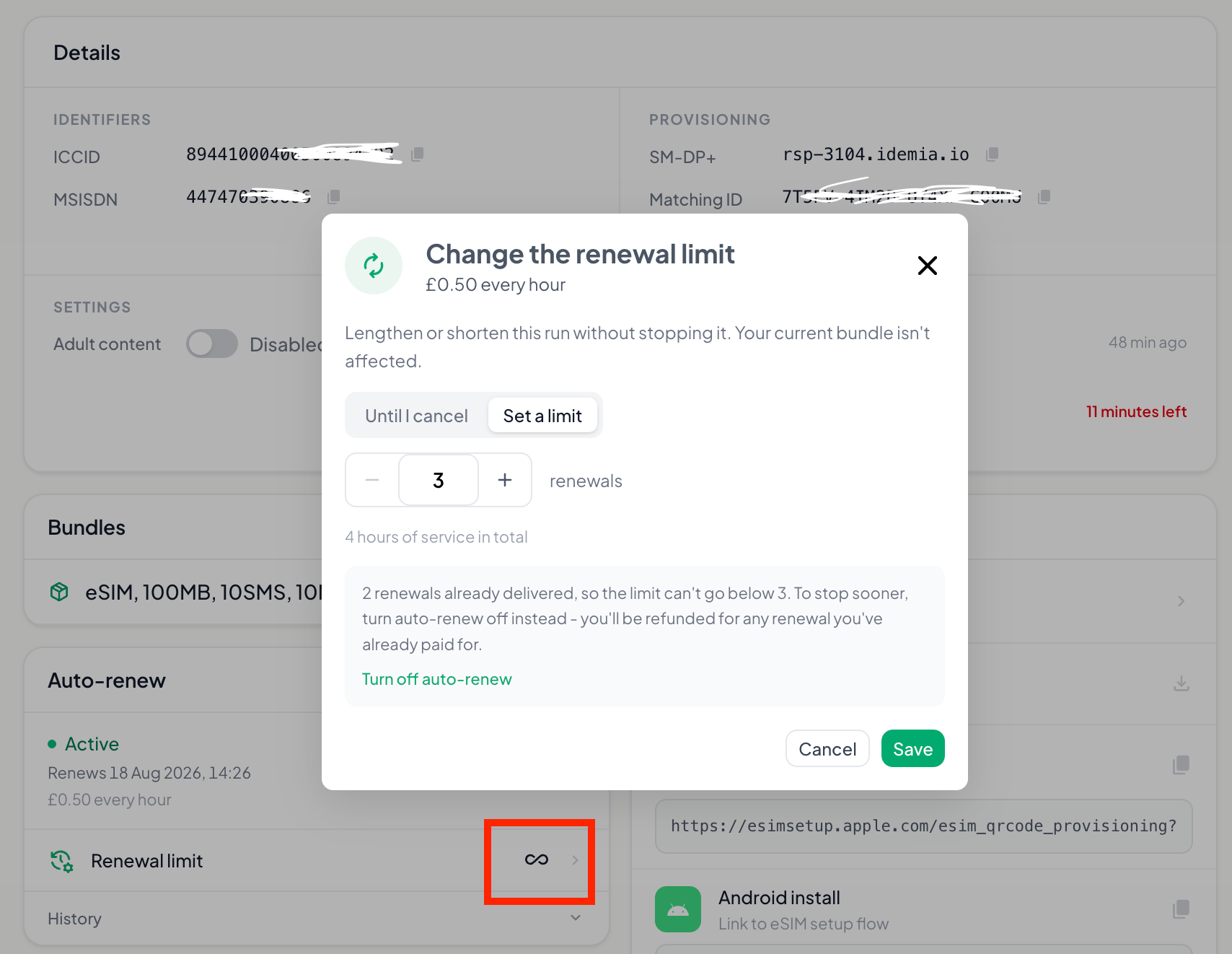Screen dimensions: 1232x954
Task: Decrease renewals with the minus button
Action: [372, 480]
